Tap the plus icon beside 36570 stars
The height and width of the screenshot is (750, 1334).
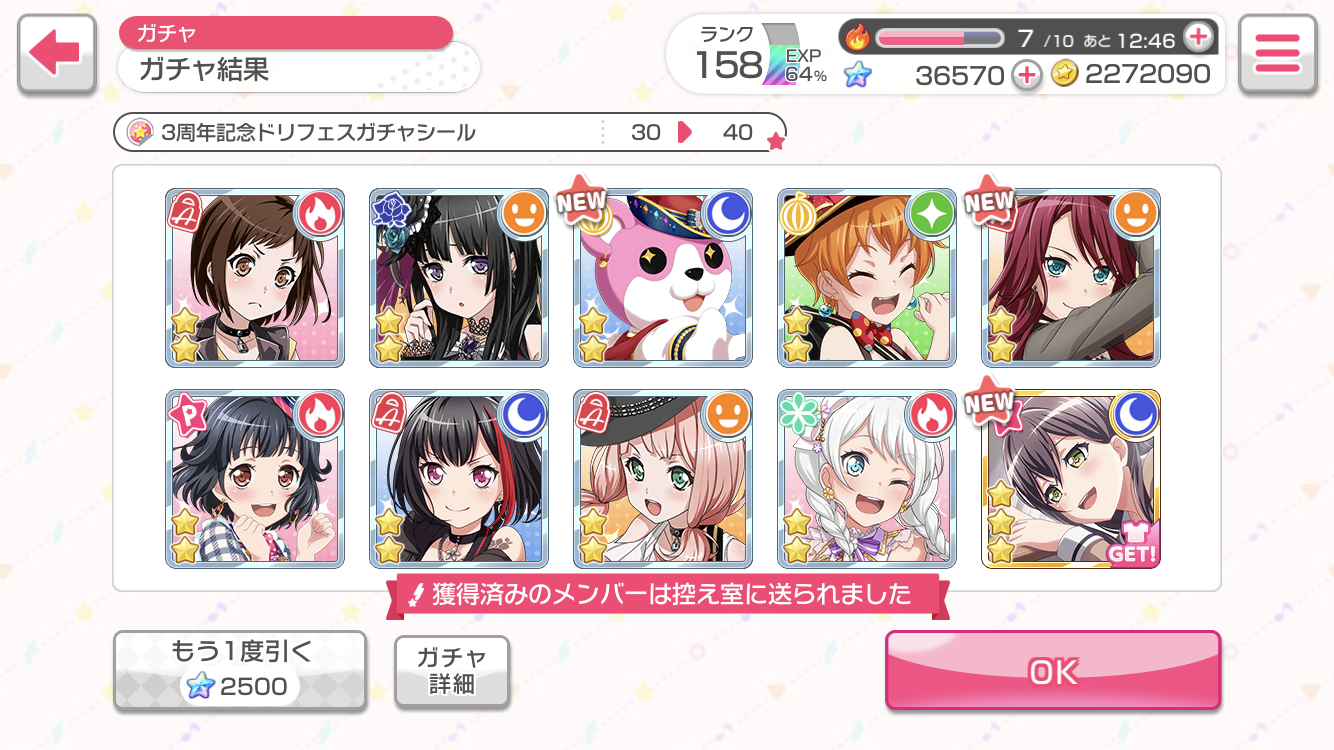(1027, 74)
